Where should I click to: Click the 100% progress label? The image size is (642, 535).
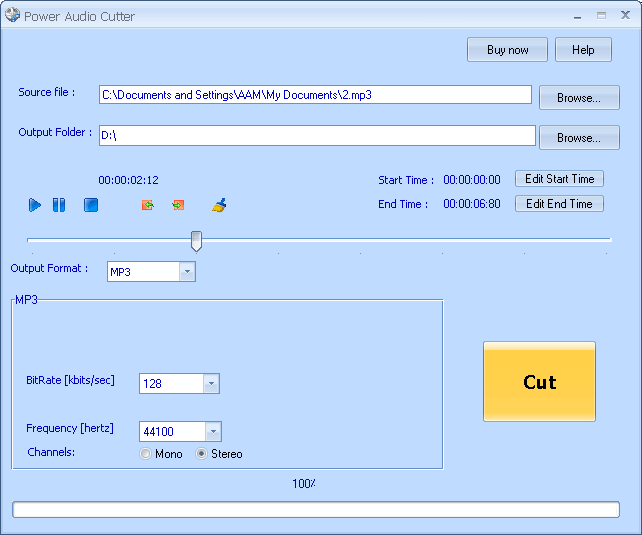pos(304,484)
